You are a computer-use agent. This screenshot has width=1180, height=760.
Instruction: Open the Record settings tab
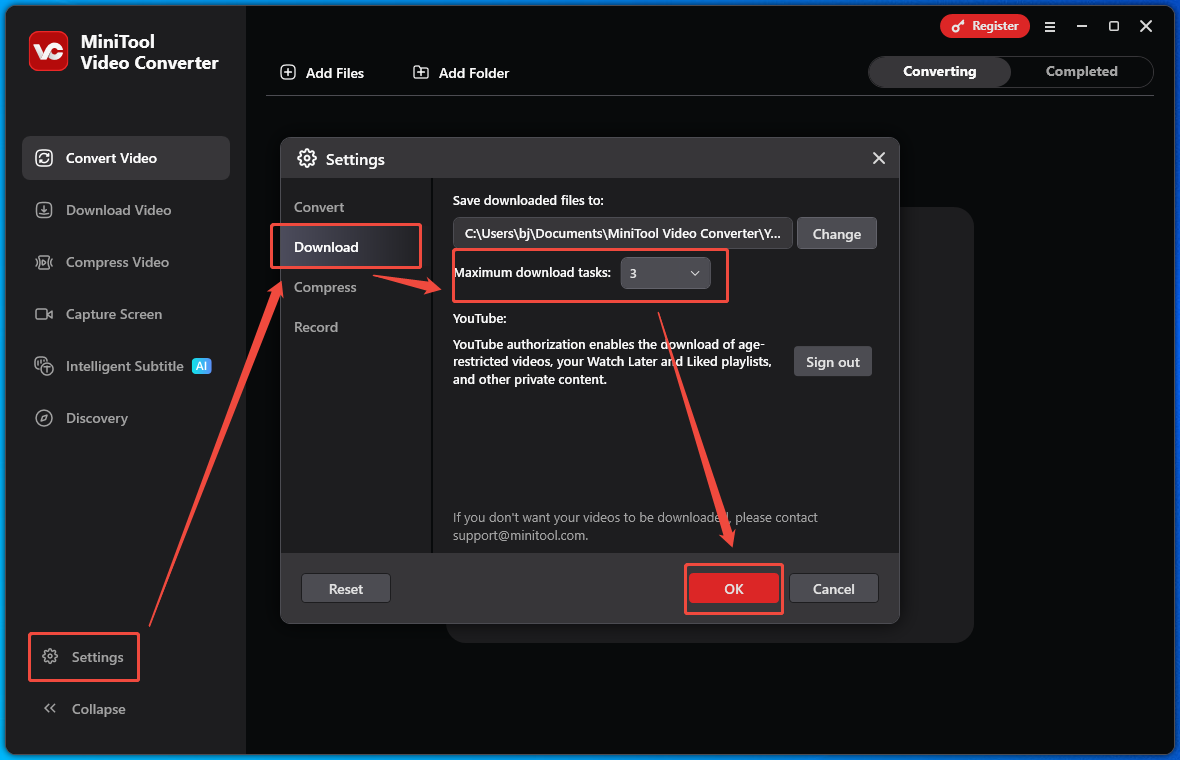coord(316,327)
